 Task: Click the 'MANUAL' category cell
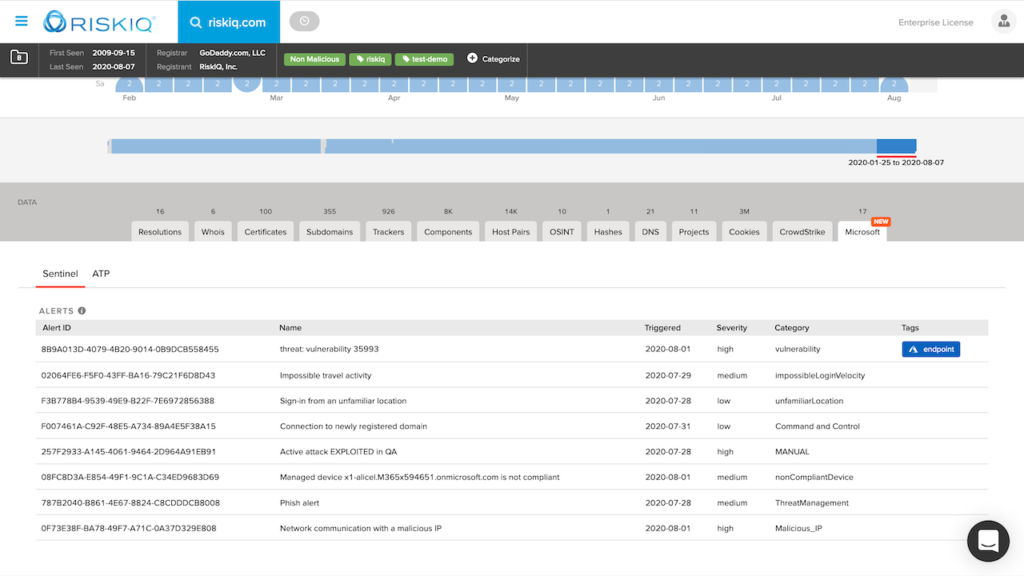(792, 452)
